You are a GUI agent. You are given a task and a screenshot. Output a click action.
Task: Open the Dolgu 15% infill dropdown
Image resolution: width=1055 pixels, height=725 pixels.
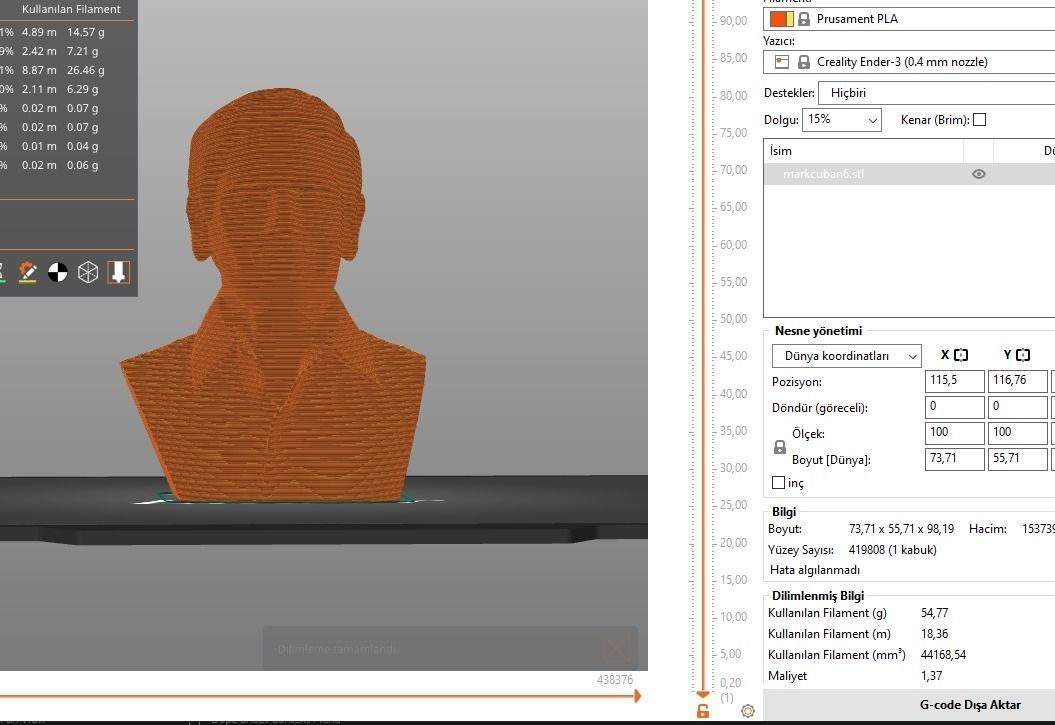[x=842, y=120]
